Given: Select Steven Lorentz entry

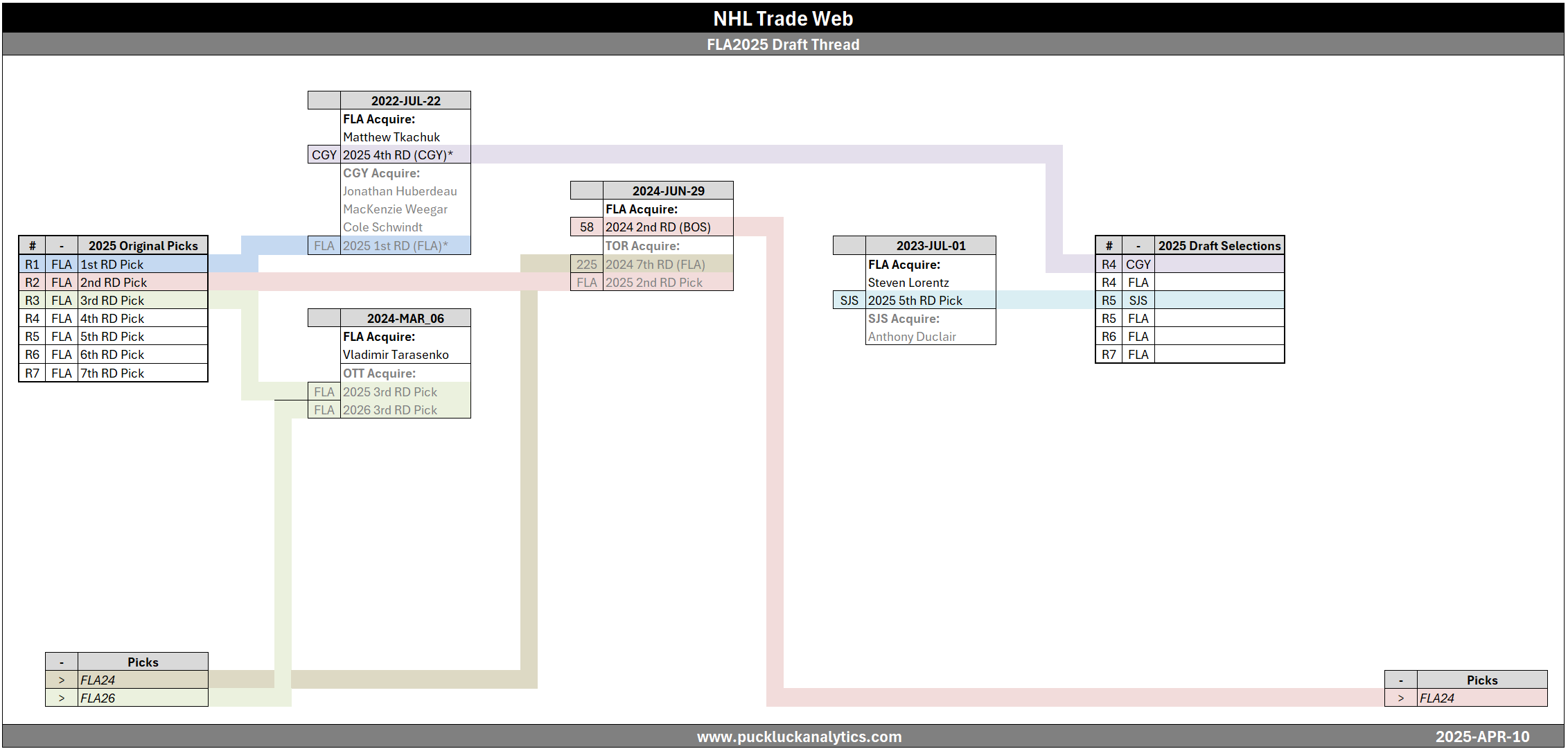Looking at the screenshot, I should pos(908,282).
